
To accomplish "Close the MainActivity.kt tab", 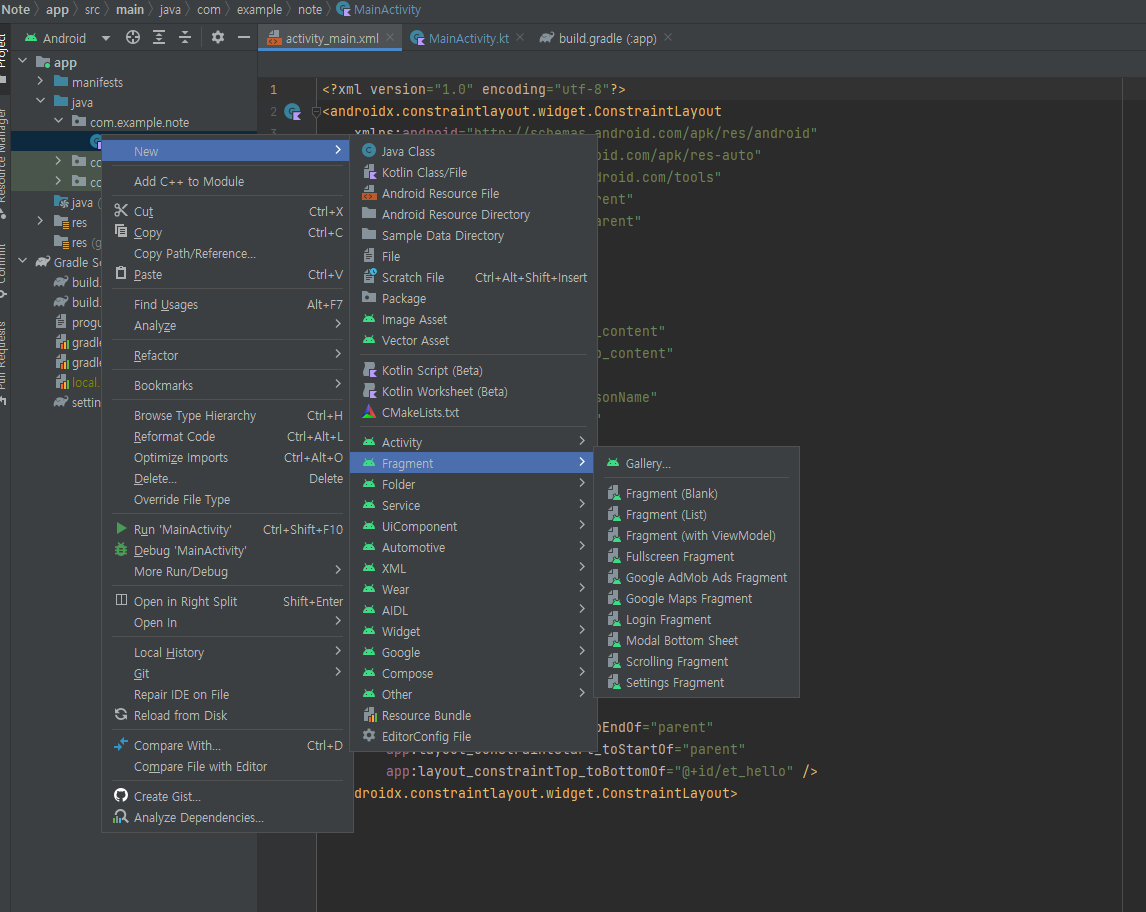I will 520,37.
